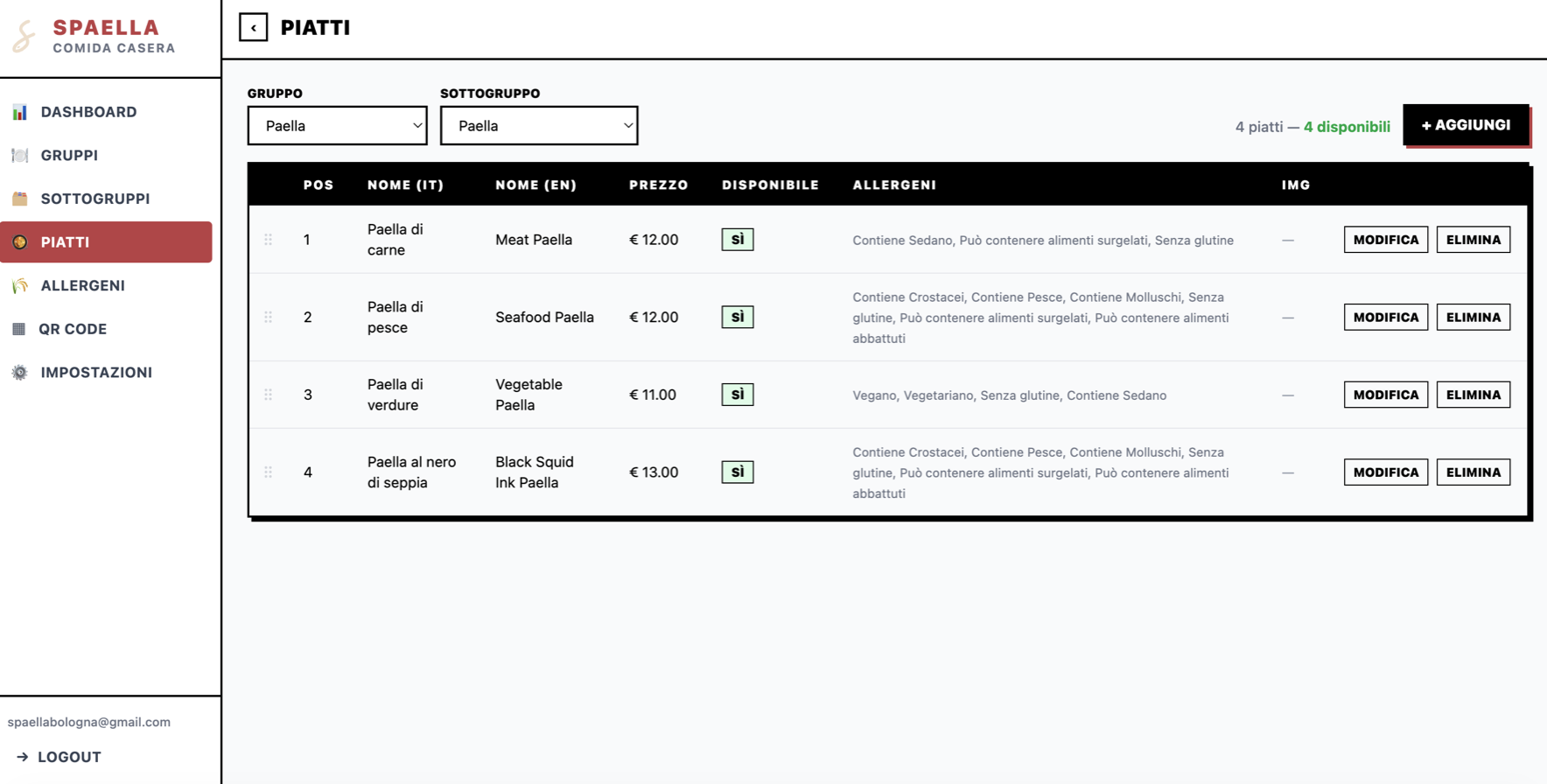
Task: Open the QR Code page
Action: pyautogui.click(x=107, y=329)
